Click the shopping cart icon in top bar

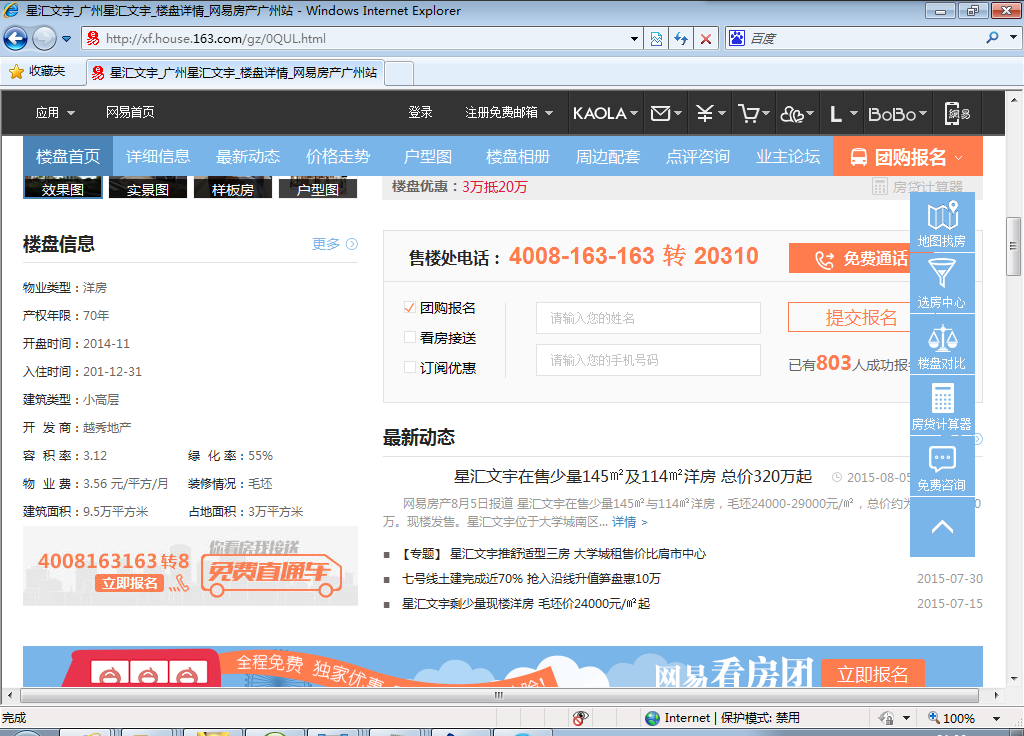pyautogui.click(x=748, y=114)
